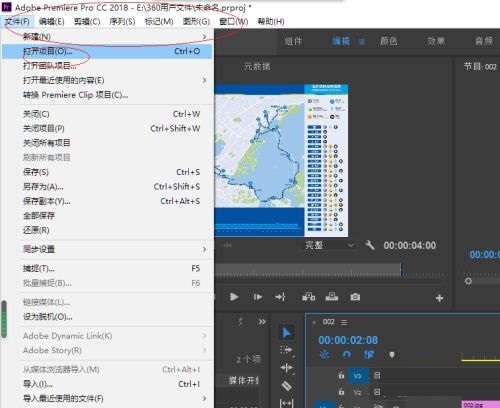Open the 编辑(E) menu in the menu bar

(x=51, y=22)
